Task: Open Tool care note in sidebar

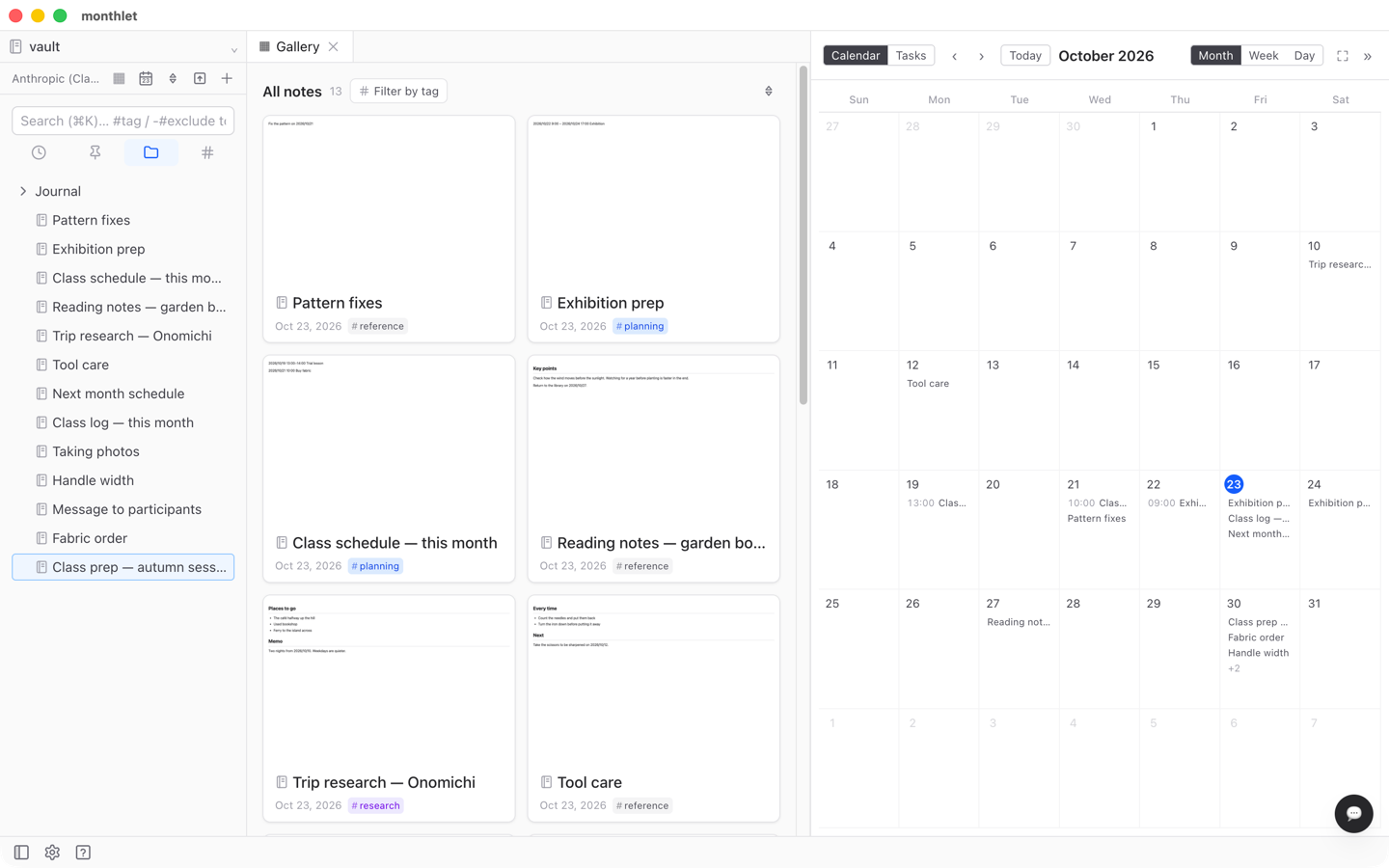Action: (x=123, y=365)
